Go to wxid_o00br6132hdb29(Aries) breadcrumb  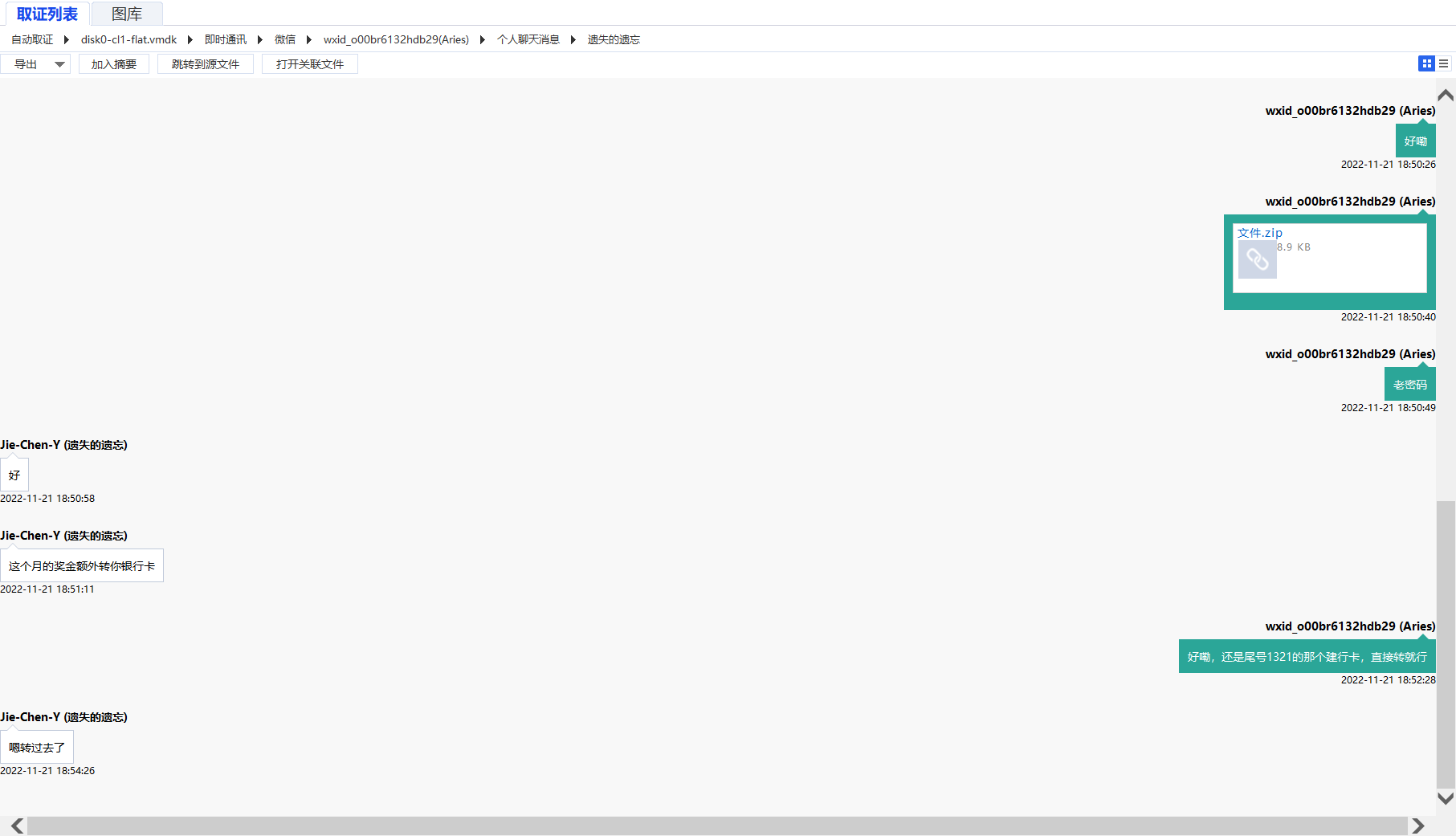tap(396, 39)
